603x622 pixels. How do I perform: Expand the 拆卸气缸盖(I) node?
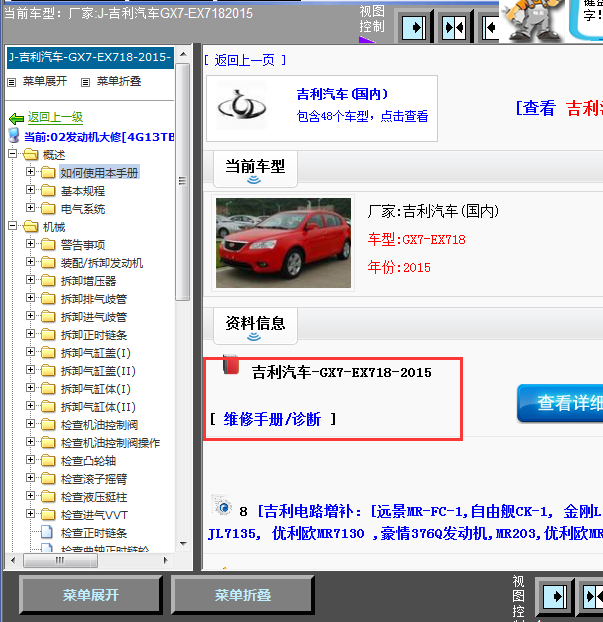pyautogui.click(x=30, y=351)
